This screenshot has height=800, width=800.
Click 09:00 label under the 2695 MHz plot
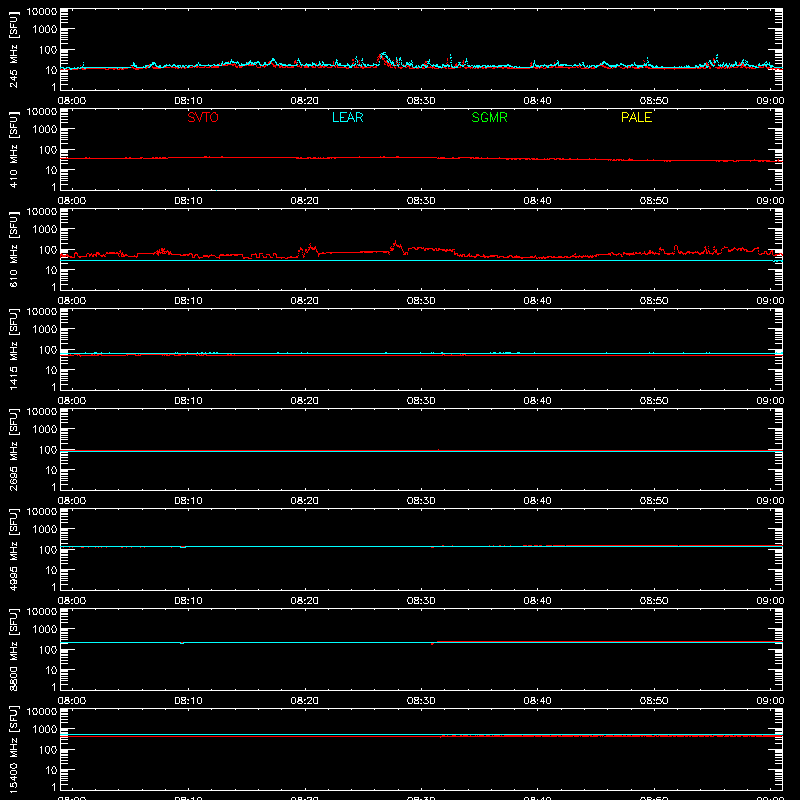point(770,501)
